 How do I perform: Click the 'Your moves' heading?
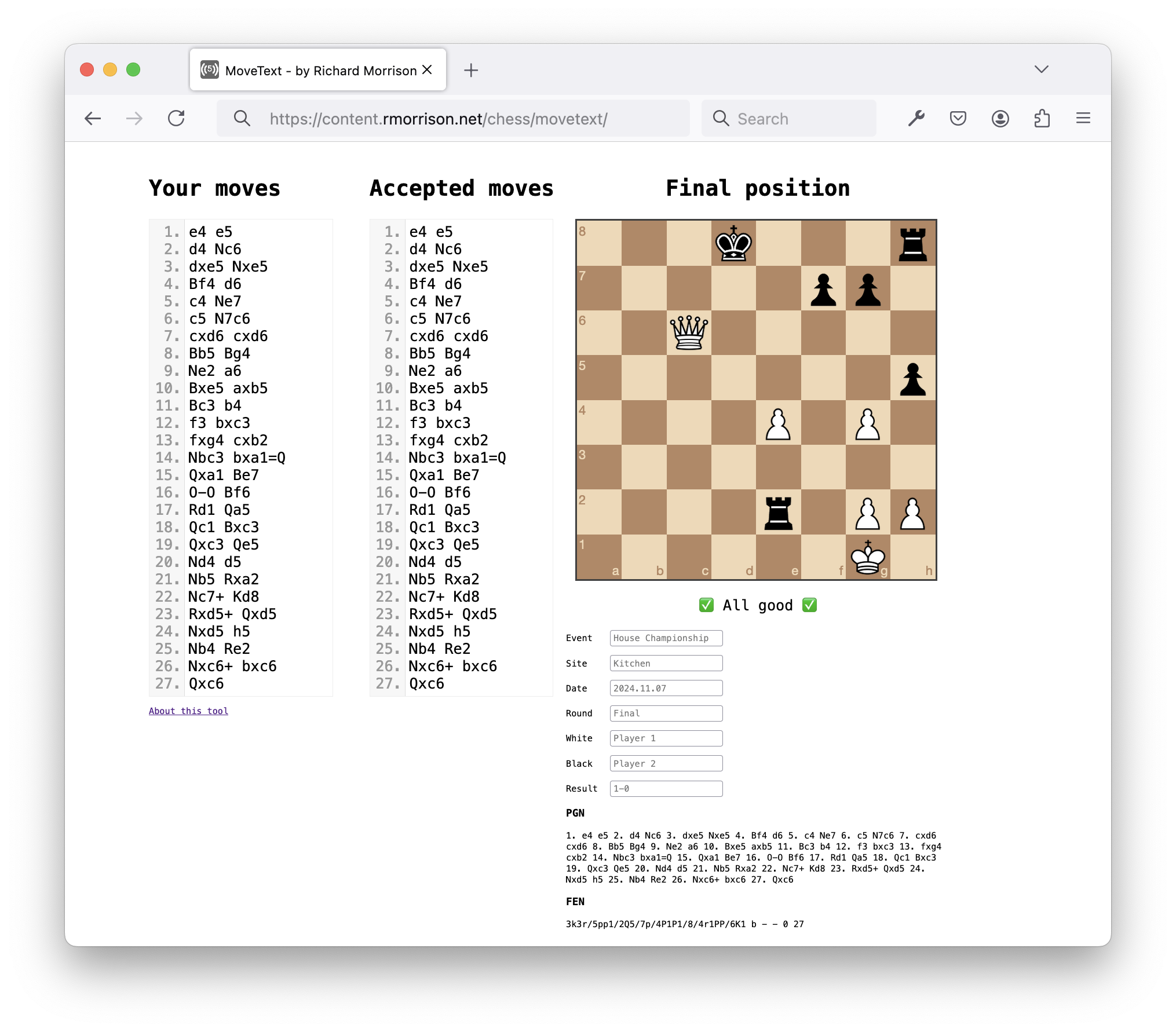pos(214,188)
